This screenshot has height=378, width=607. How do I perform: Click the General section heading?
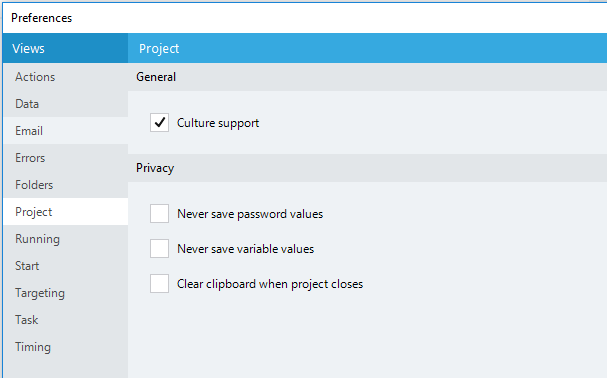point(156,77)
